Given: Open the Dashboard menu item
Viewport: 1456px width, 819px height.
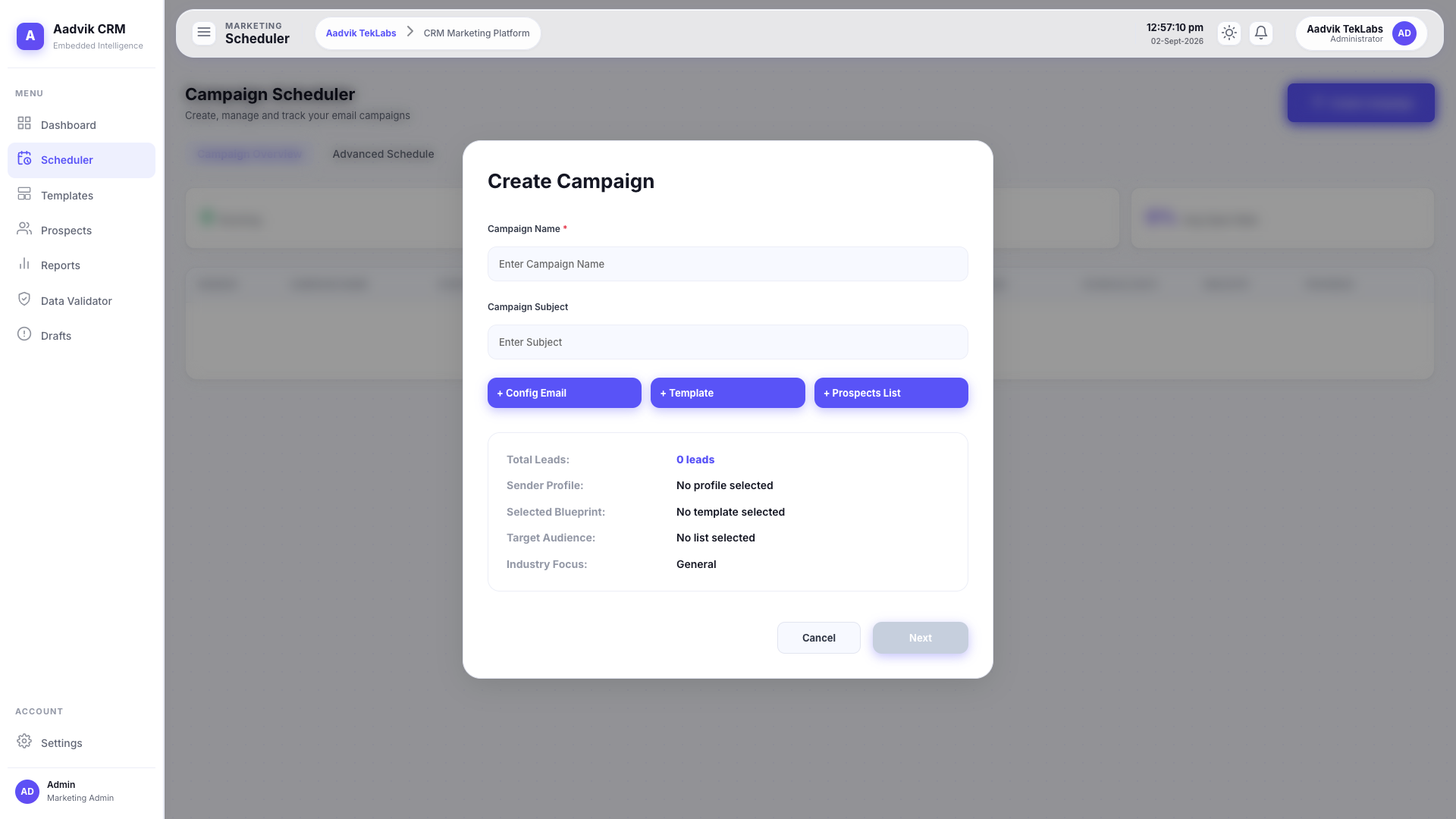Looking at the screenshot, I should click(81, 125).
